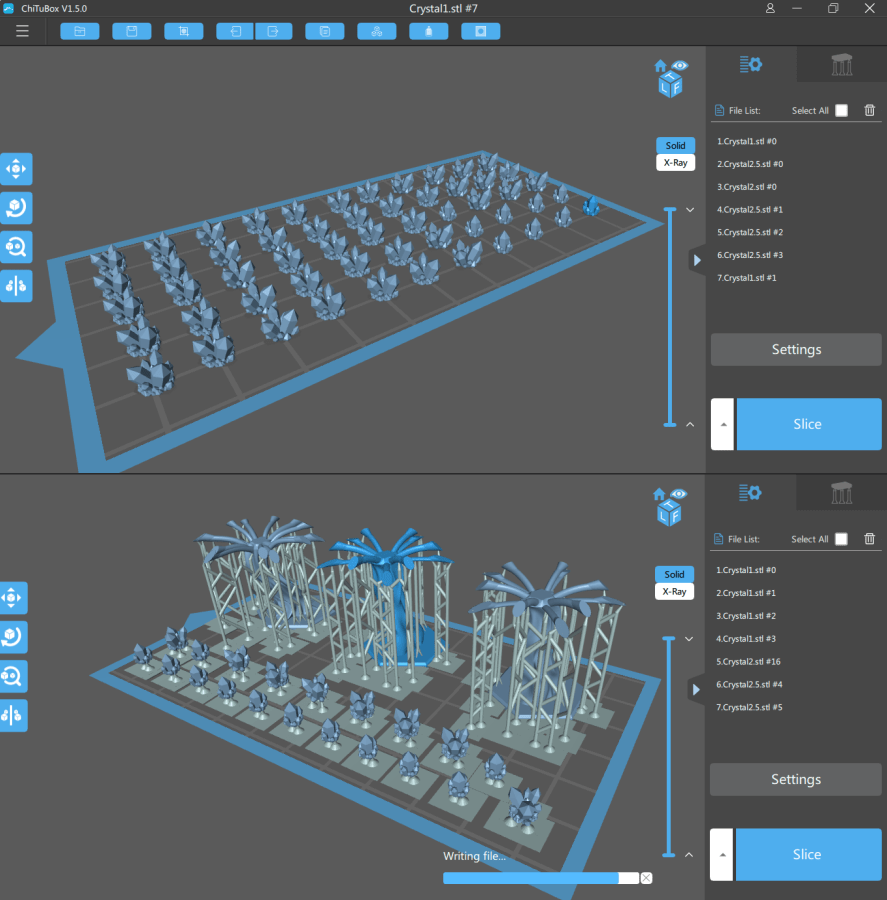
Task: Enable X-Ray view in the Writing file viewport
Action: click(x=675, y=591)
